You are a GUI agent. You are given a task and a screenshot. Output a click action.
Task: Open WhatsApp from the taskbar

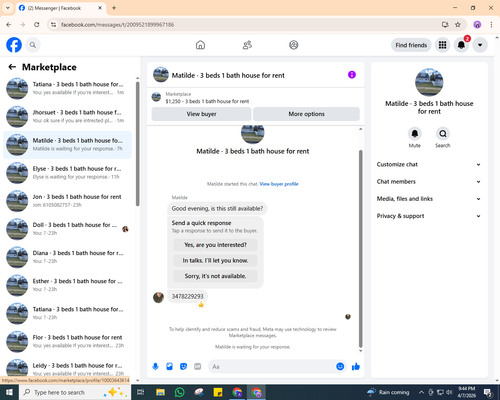(x=180, y=392)
